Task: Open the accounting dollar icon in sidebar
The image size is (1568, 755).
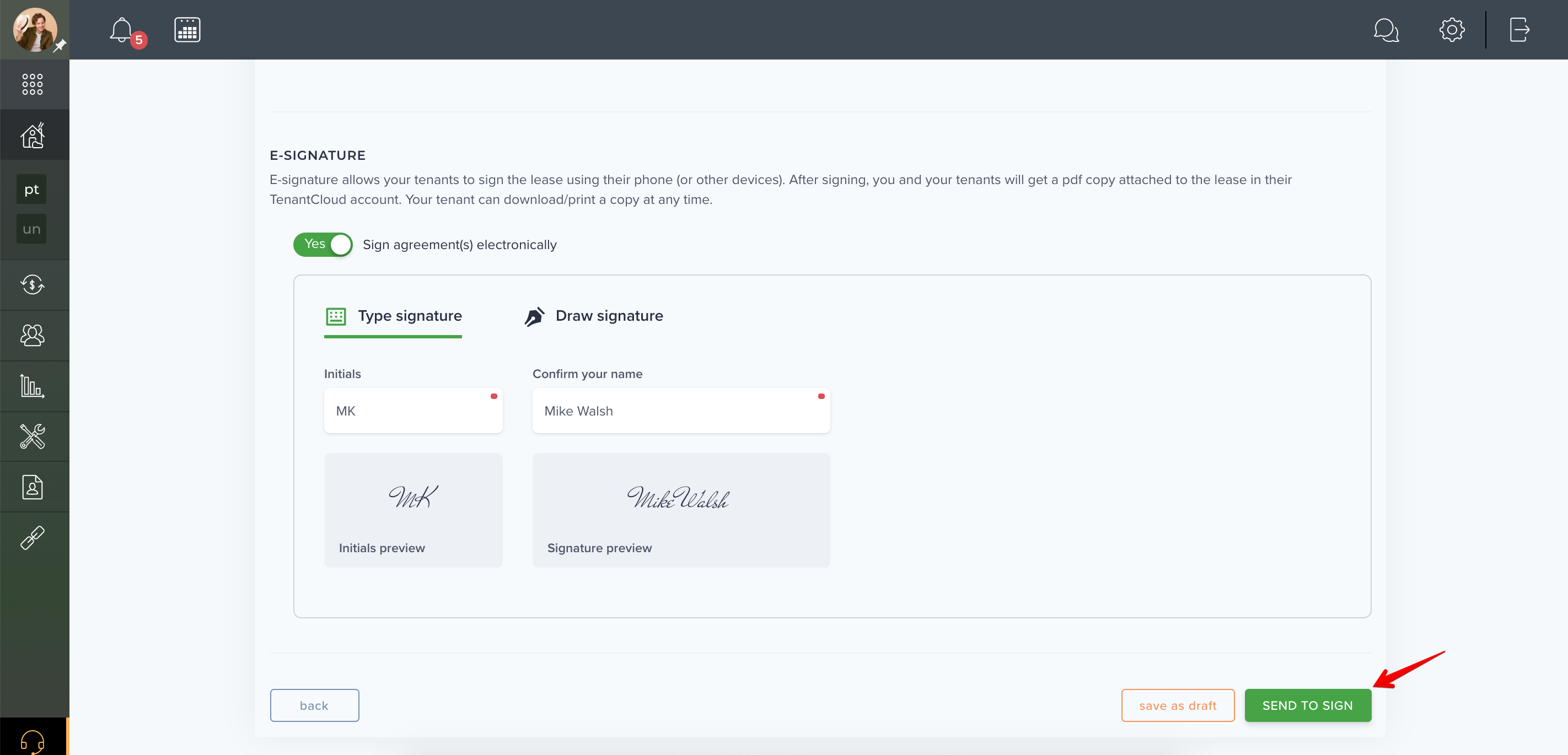Action: pos(33,284)
